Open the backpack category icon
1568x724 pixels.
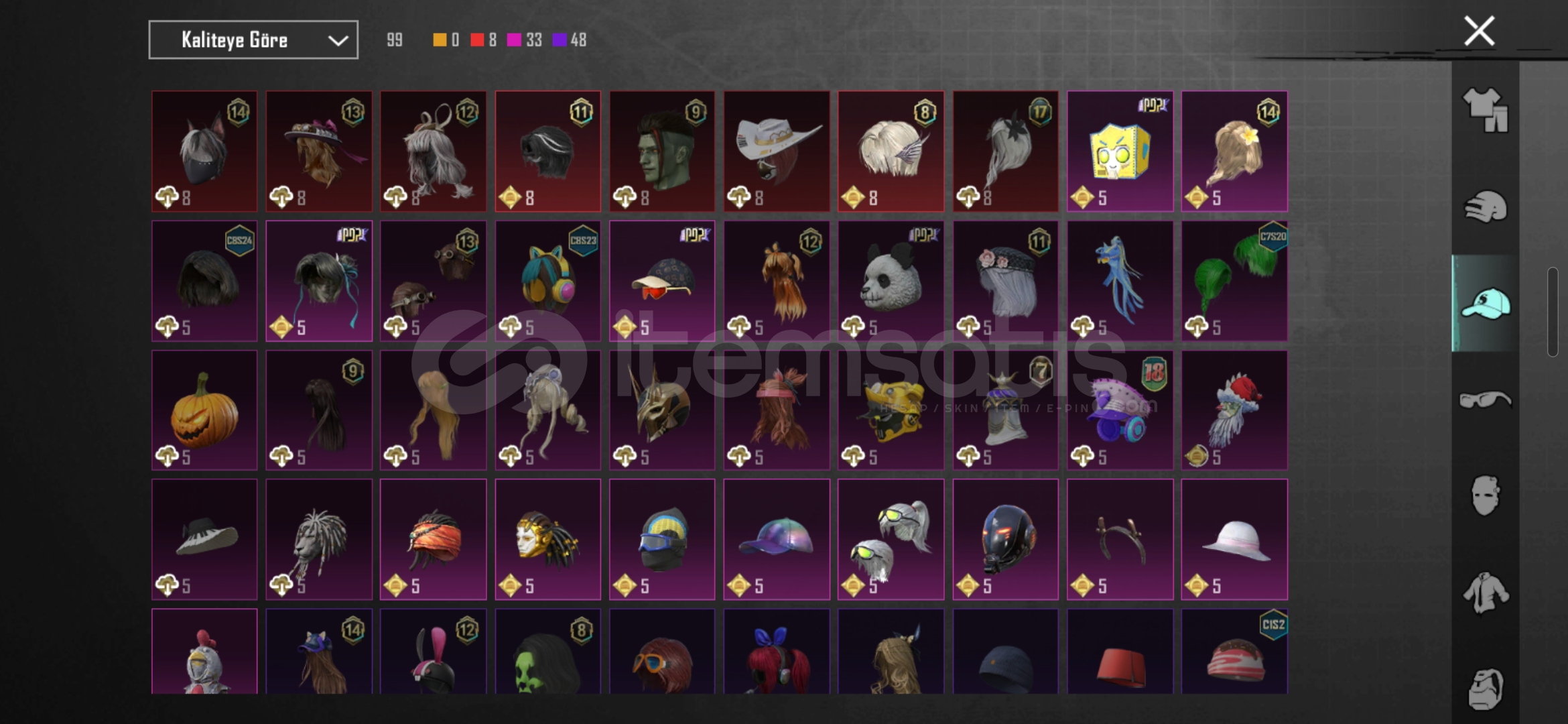pos(1485,688)
